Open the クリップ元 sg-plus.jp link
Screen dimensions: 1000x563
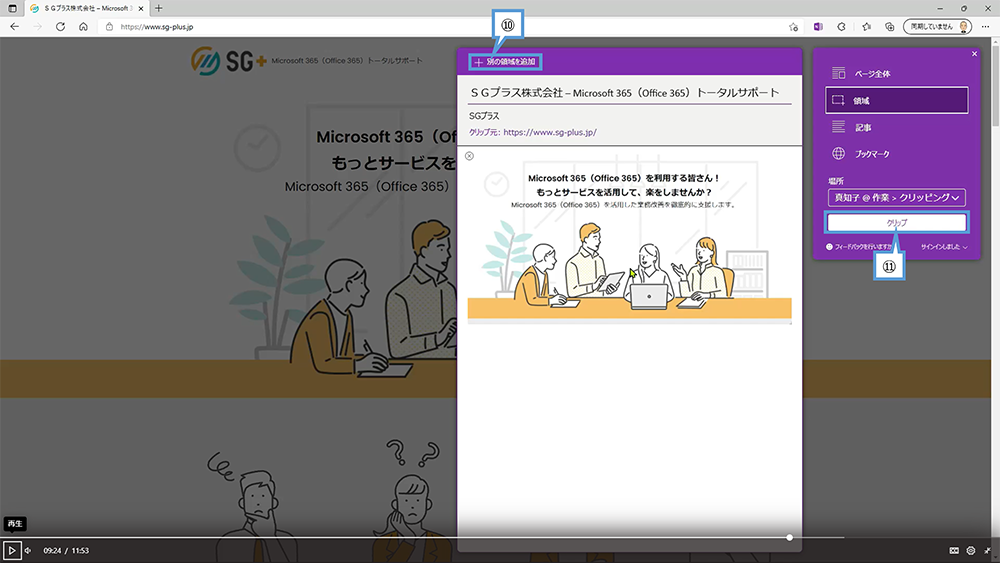[550, 133]
